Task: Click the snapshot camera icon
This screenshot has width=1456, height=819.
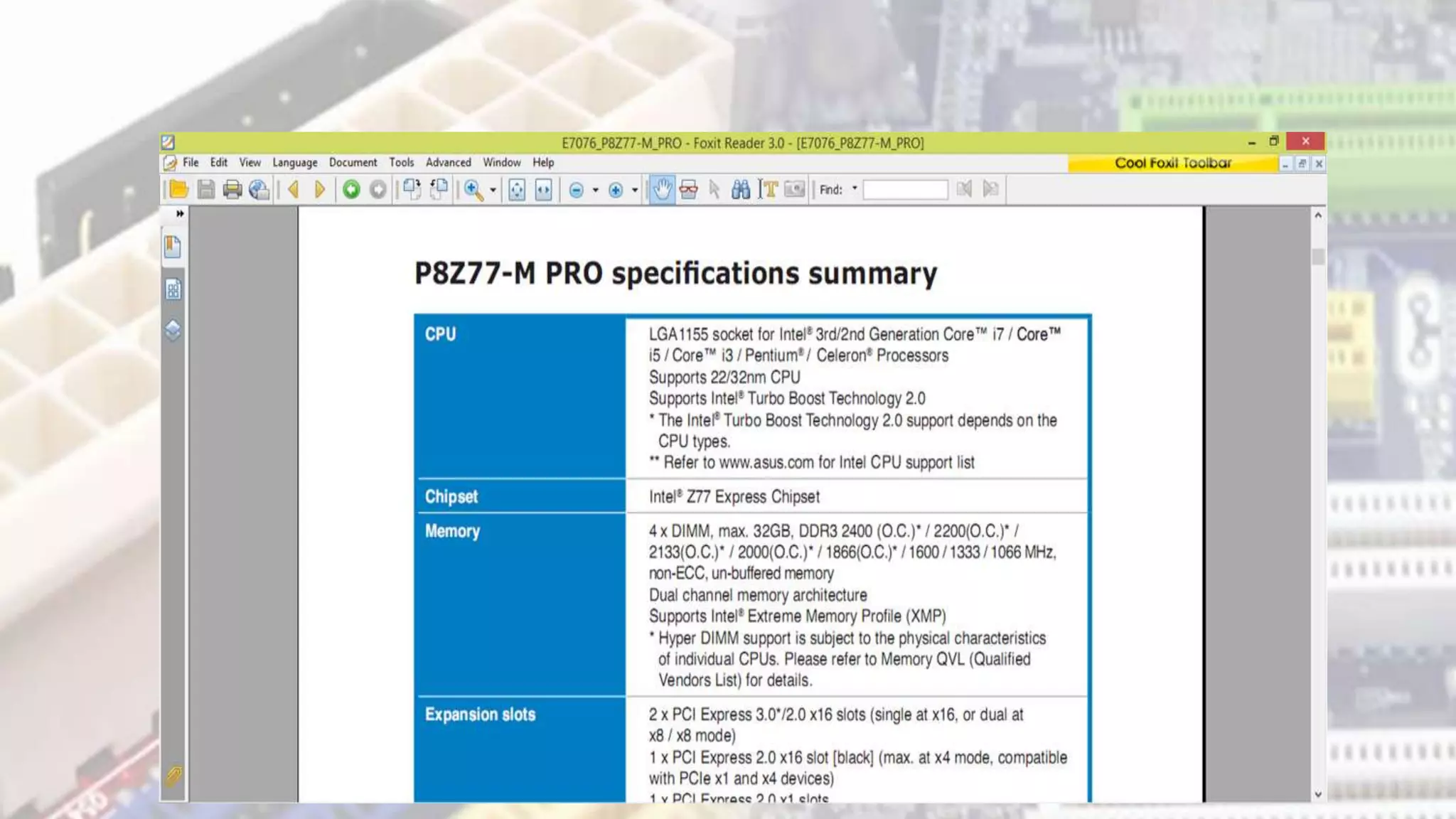Action: coord(794,190)
